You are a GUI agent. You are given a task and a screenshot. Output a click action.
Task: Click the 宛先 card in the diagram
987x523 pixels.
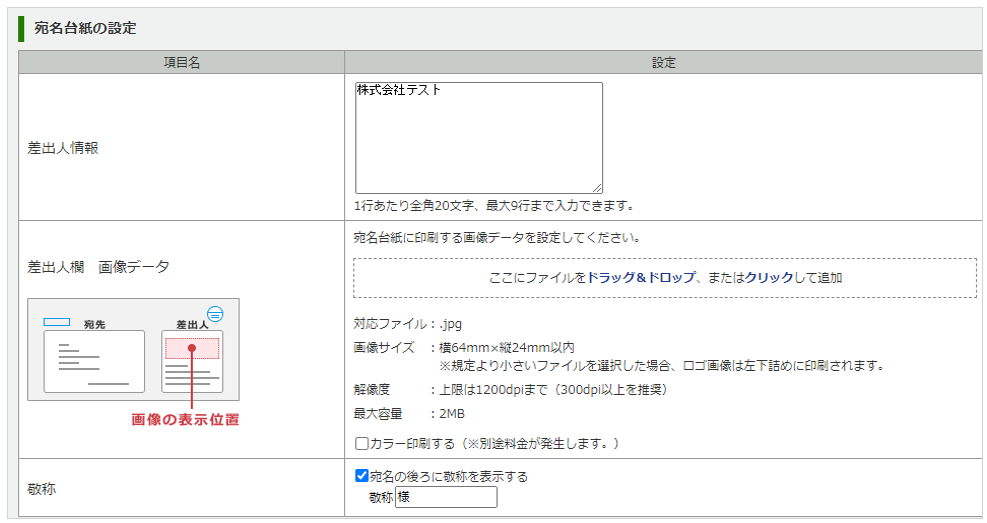click(x=94, y=362)
